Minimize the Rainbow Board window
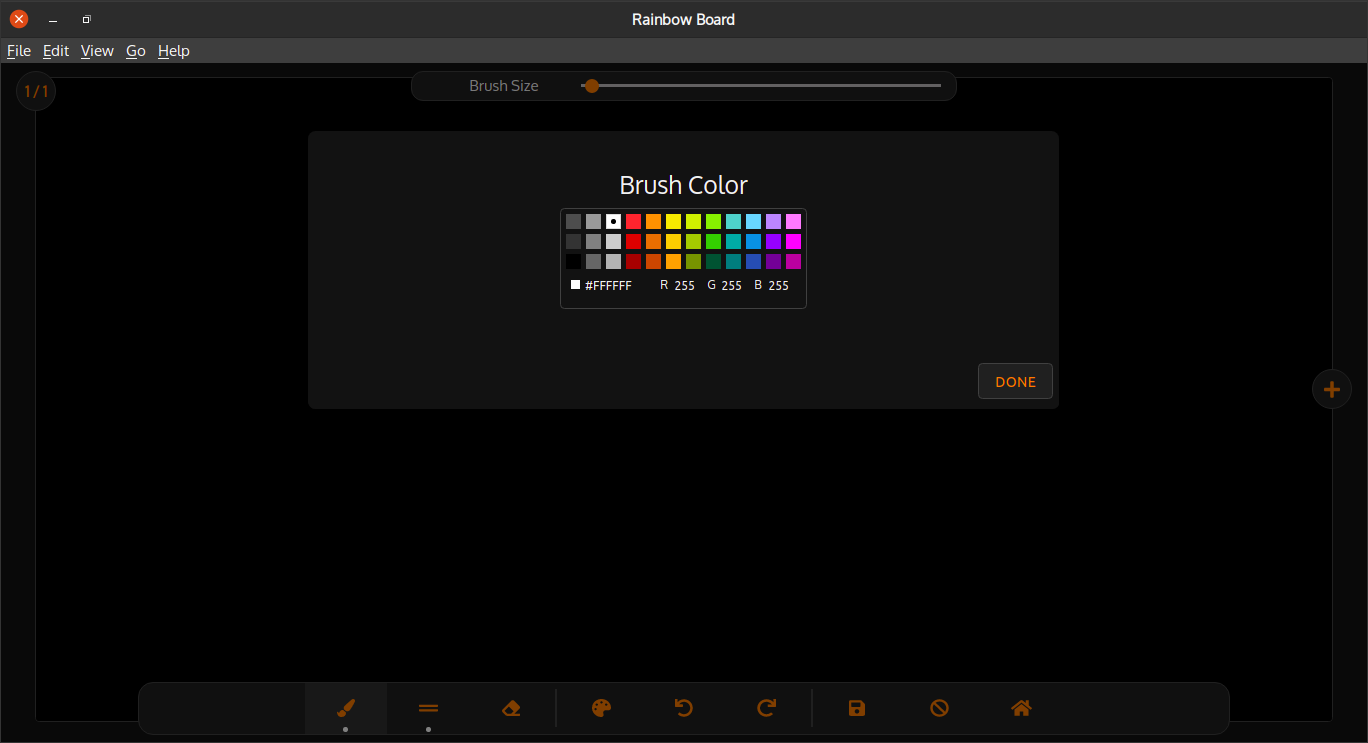The height and width of the screenshot is (743, 1368). (x=53, y=19)
